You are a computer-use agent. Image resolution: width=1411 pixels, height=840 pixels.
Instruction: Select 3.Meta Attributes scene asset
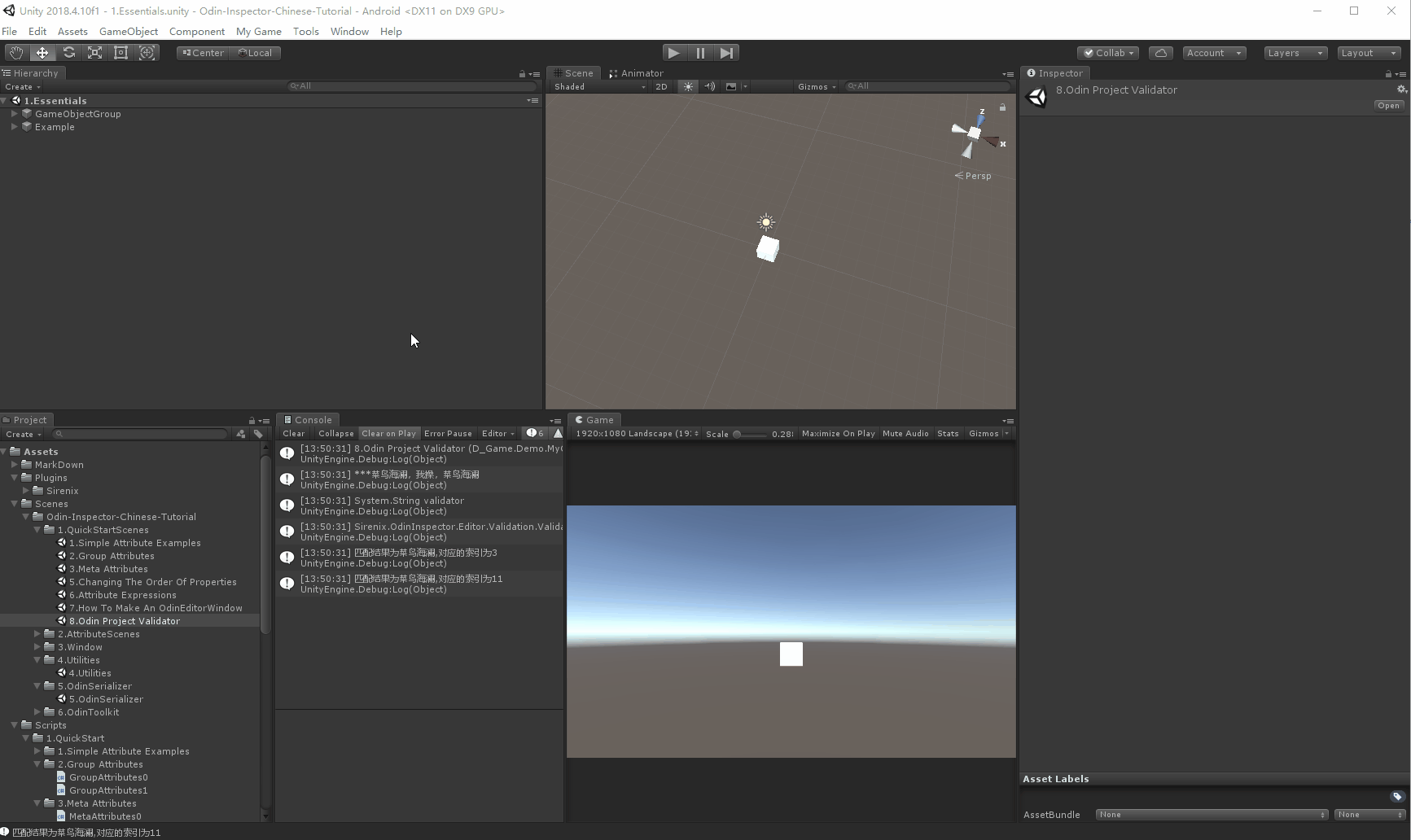108,569
